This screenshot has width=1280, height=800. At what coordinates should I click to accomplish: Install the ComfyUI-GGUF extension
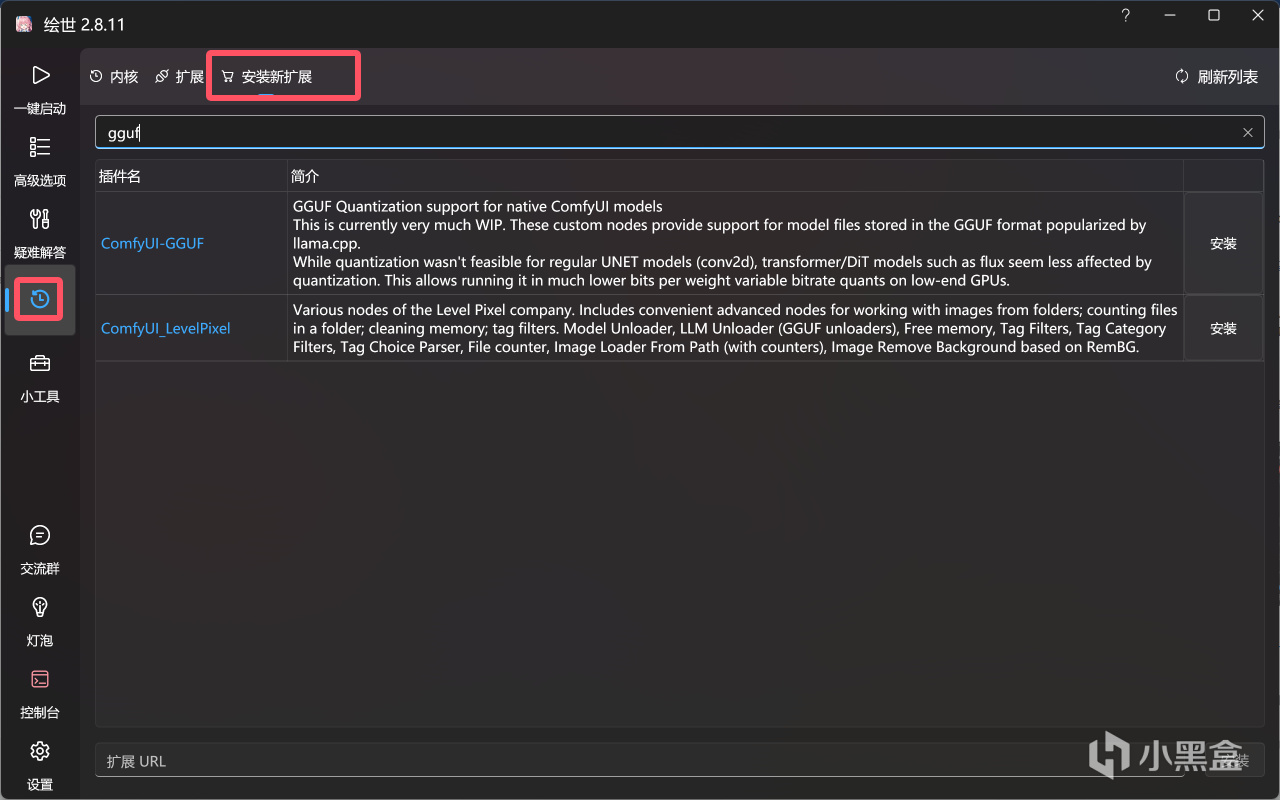(x=1223, y=243)
